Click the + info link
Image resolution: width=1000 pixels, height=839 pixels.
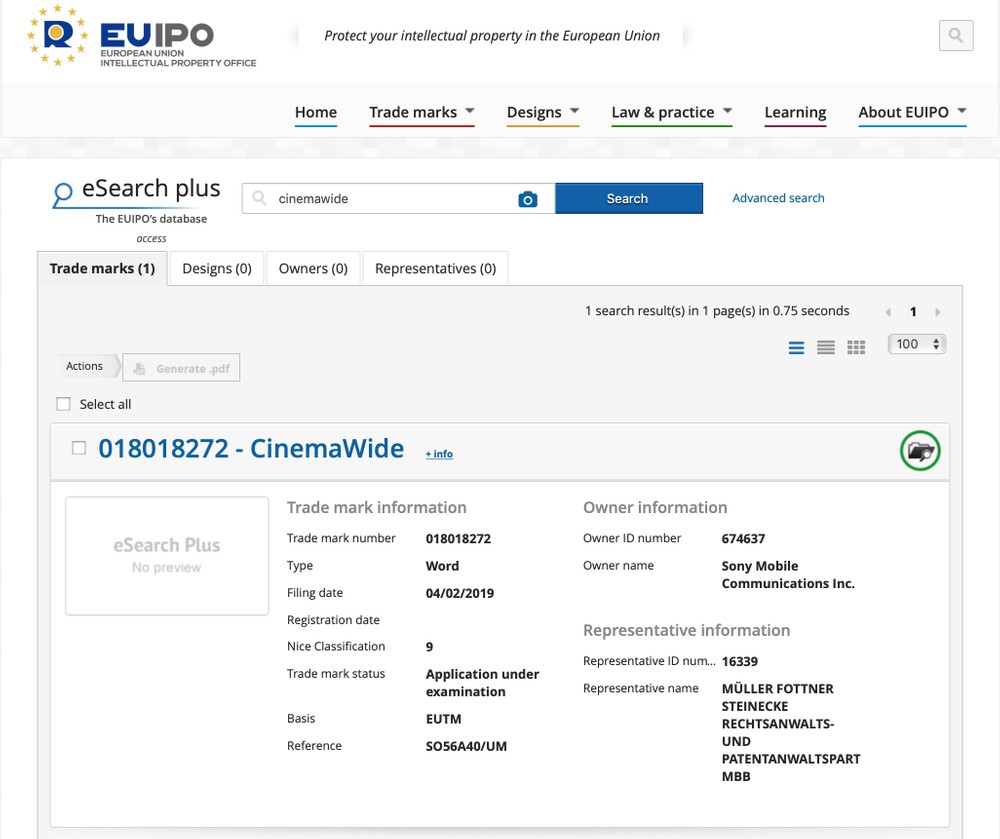[439, 454]
